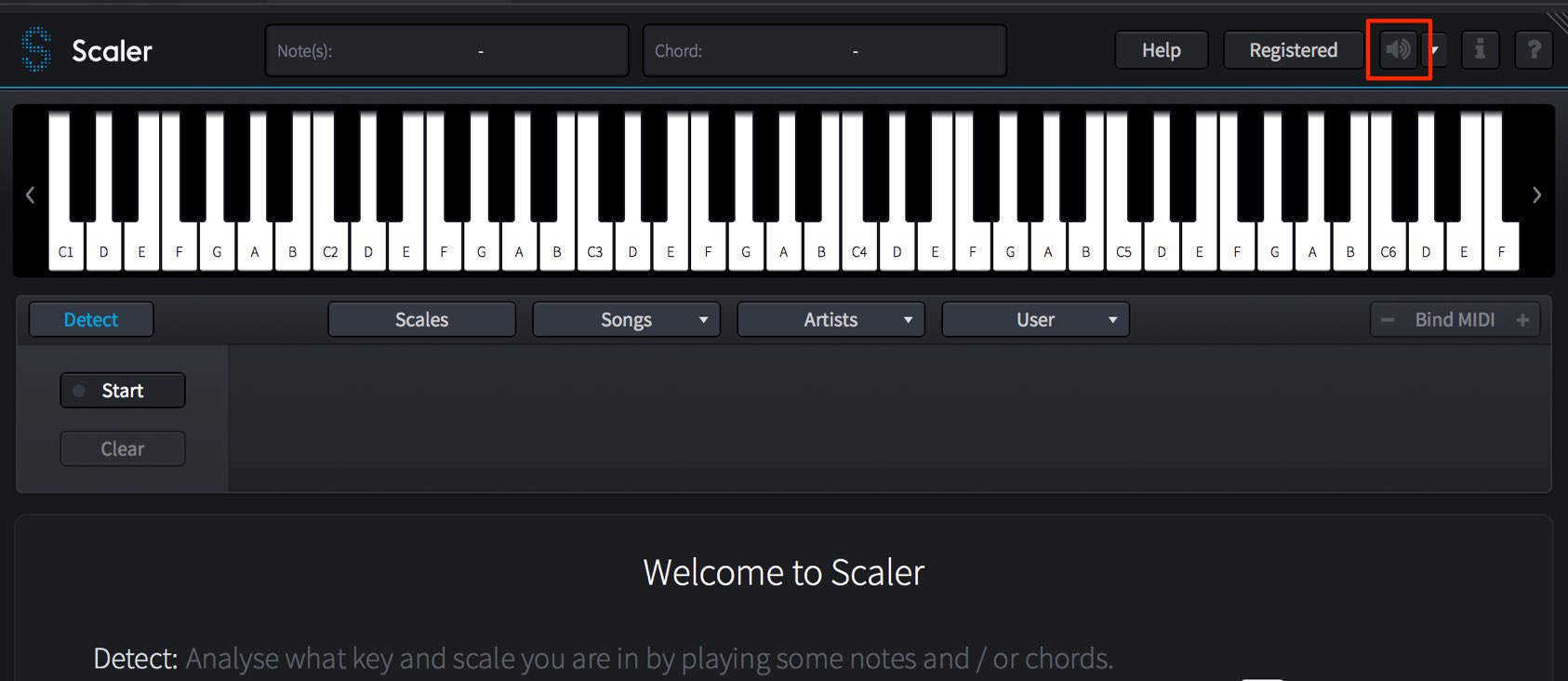Click the Note(s) display field
The width and height of the screenshot is (1568, 681).
(447, 50)
